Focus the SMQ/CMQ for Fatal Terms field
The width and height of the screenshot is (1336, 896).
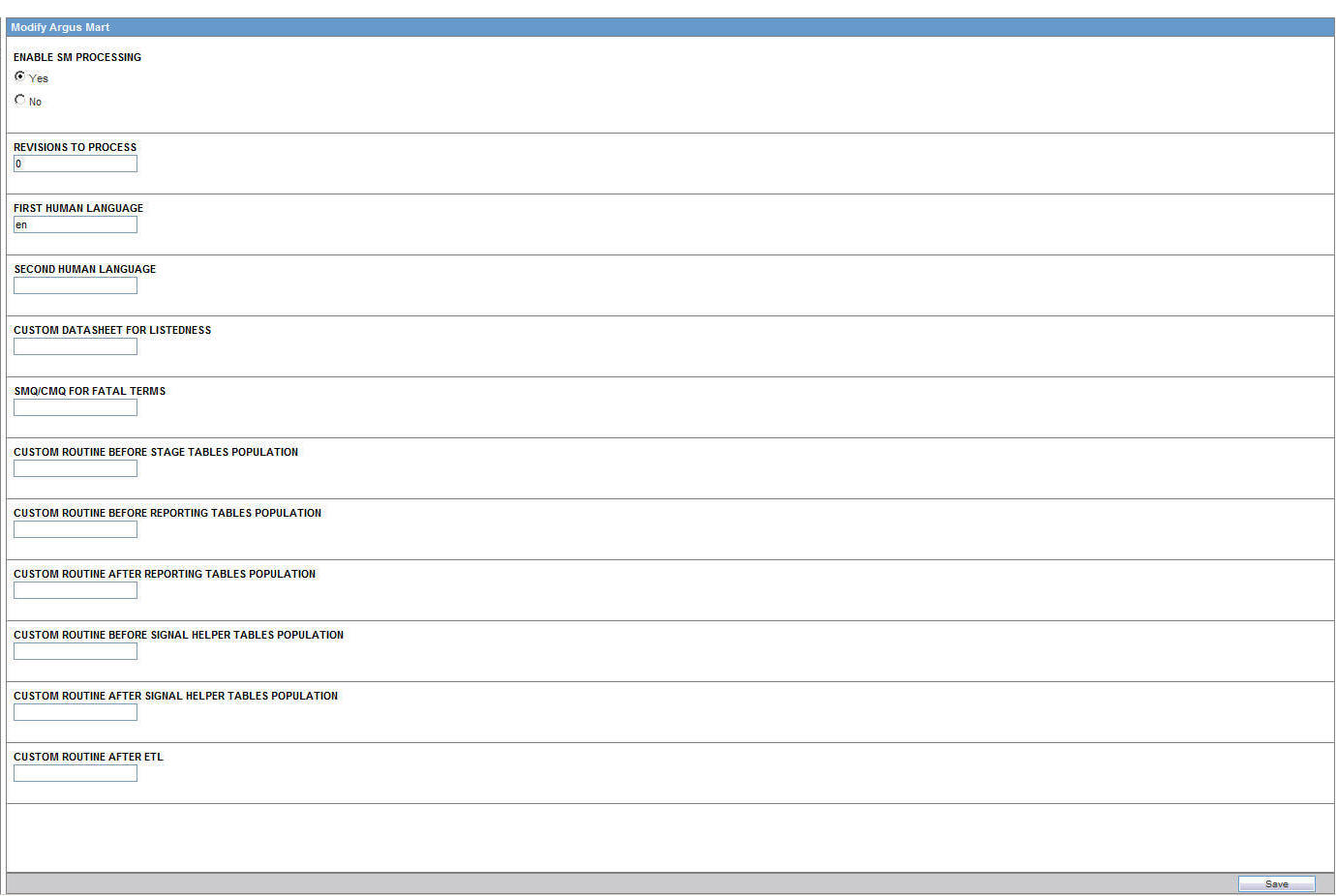click(76, 408)
